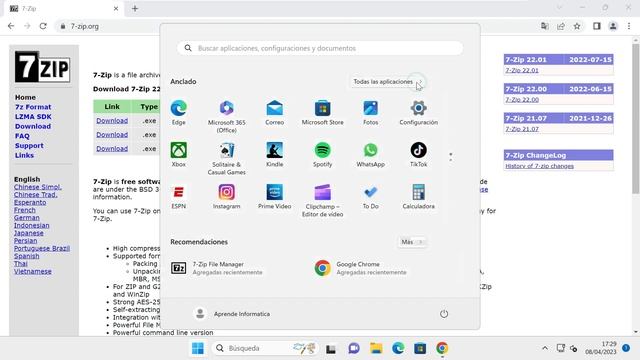640x360 pixels.
Task: Open WhatsApp pinned app
Action: (371, 154)
